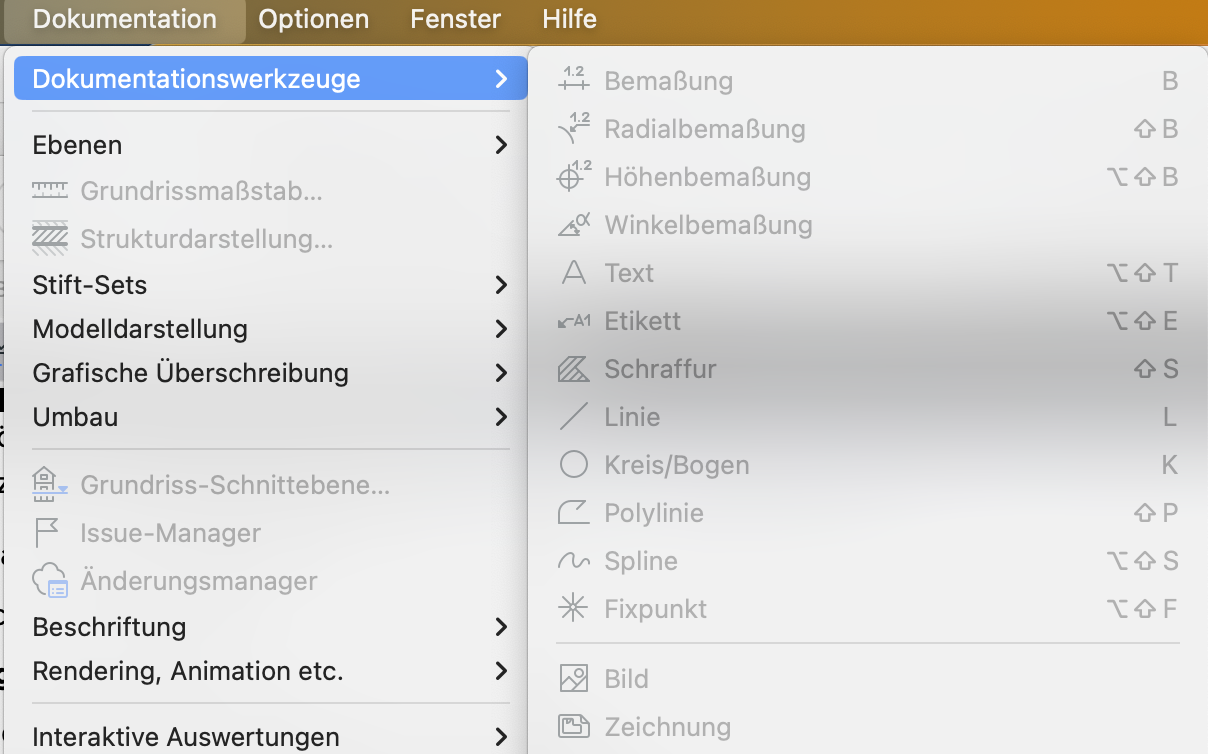Viewport: 1208px width, 754px height.
Task: Pick the Höhenbemaßung crosshair icon
Action: 574,176
